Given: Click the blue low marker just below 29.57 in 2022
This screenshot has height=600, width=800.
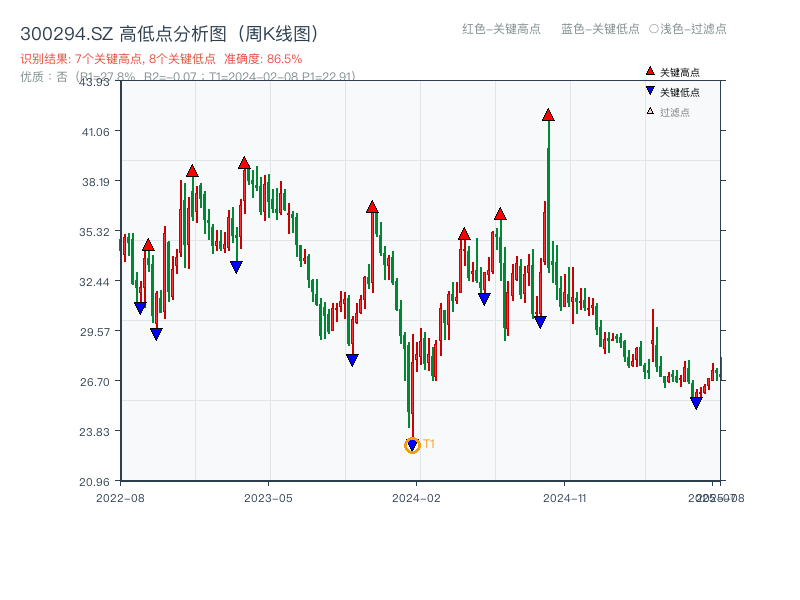Looking at the screenshot, I should [x=156, y=334].
